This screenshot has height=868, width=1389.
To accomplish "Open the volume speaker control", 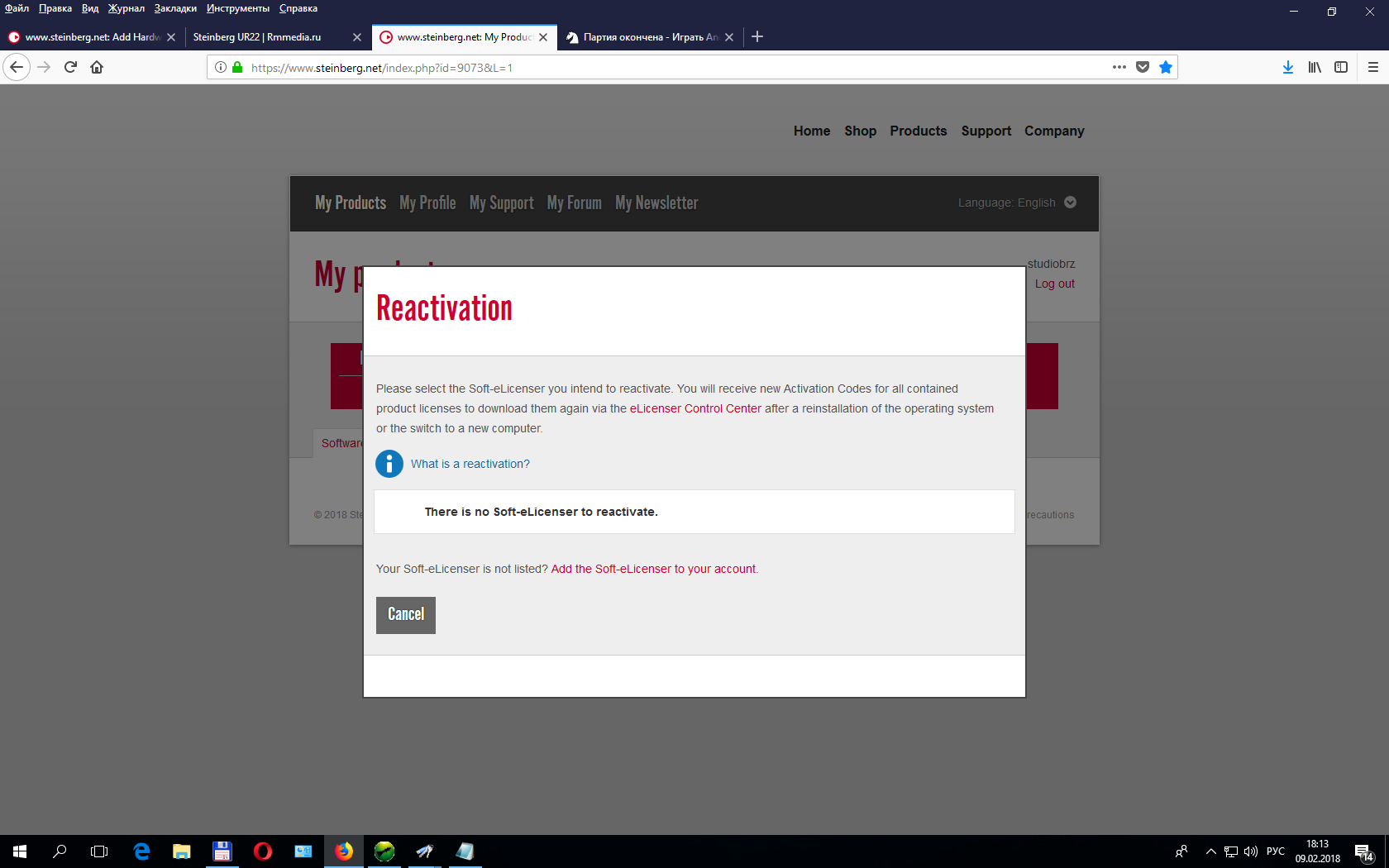I will click(1251, 851).
